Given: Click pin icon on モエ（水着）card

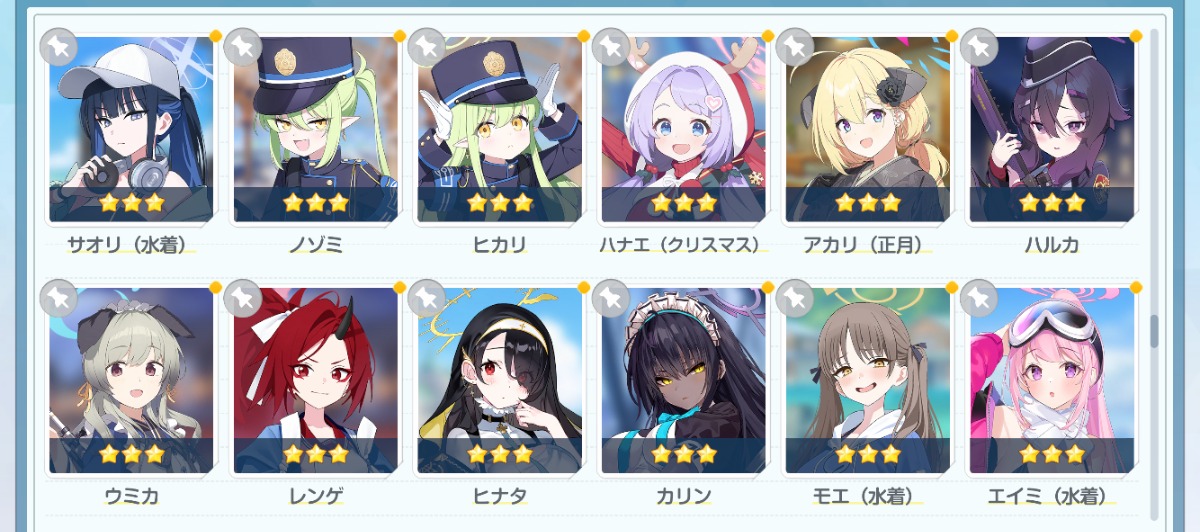Looking at the screenshot, I should click(795, 297).
